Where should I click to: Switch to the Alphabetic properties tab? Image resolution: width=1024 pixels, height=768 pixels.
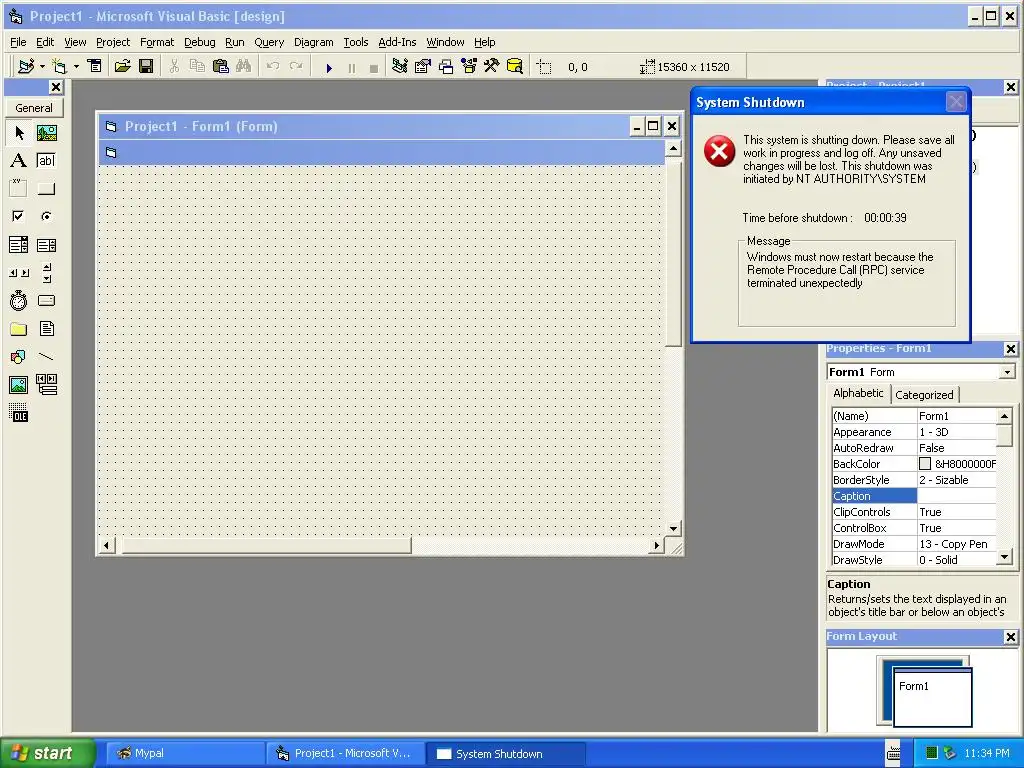click(x=858, y=393)
